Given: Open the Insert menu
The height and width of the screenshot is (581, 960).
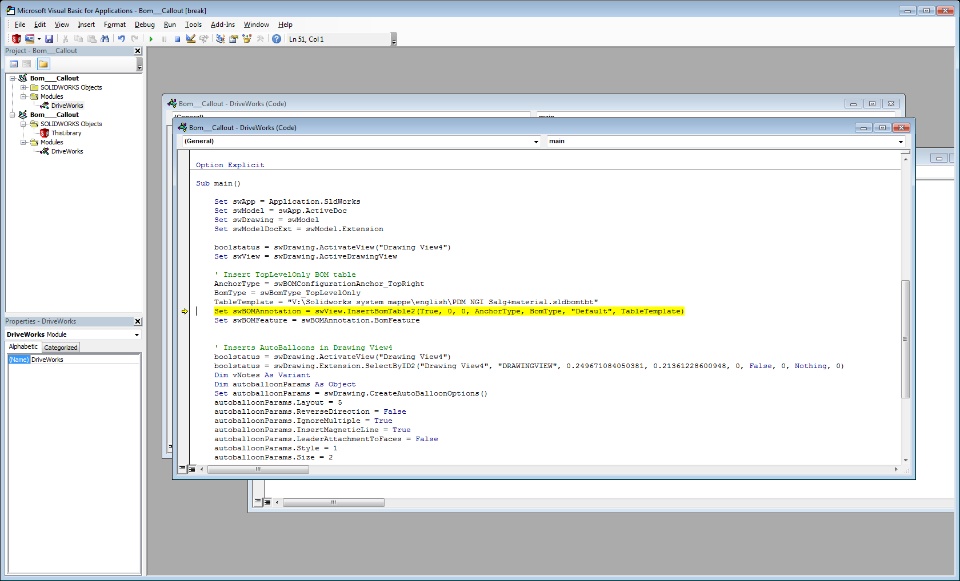Looking at the screenshot, I should point(86,24).
